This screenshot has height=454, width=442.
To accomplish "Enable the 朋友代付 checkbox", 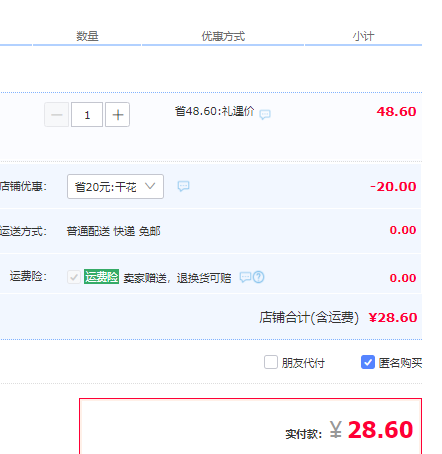I will (x=271, y=362).
